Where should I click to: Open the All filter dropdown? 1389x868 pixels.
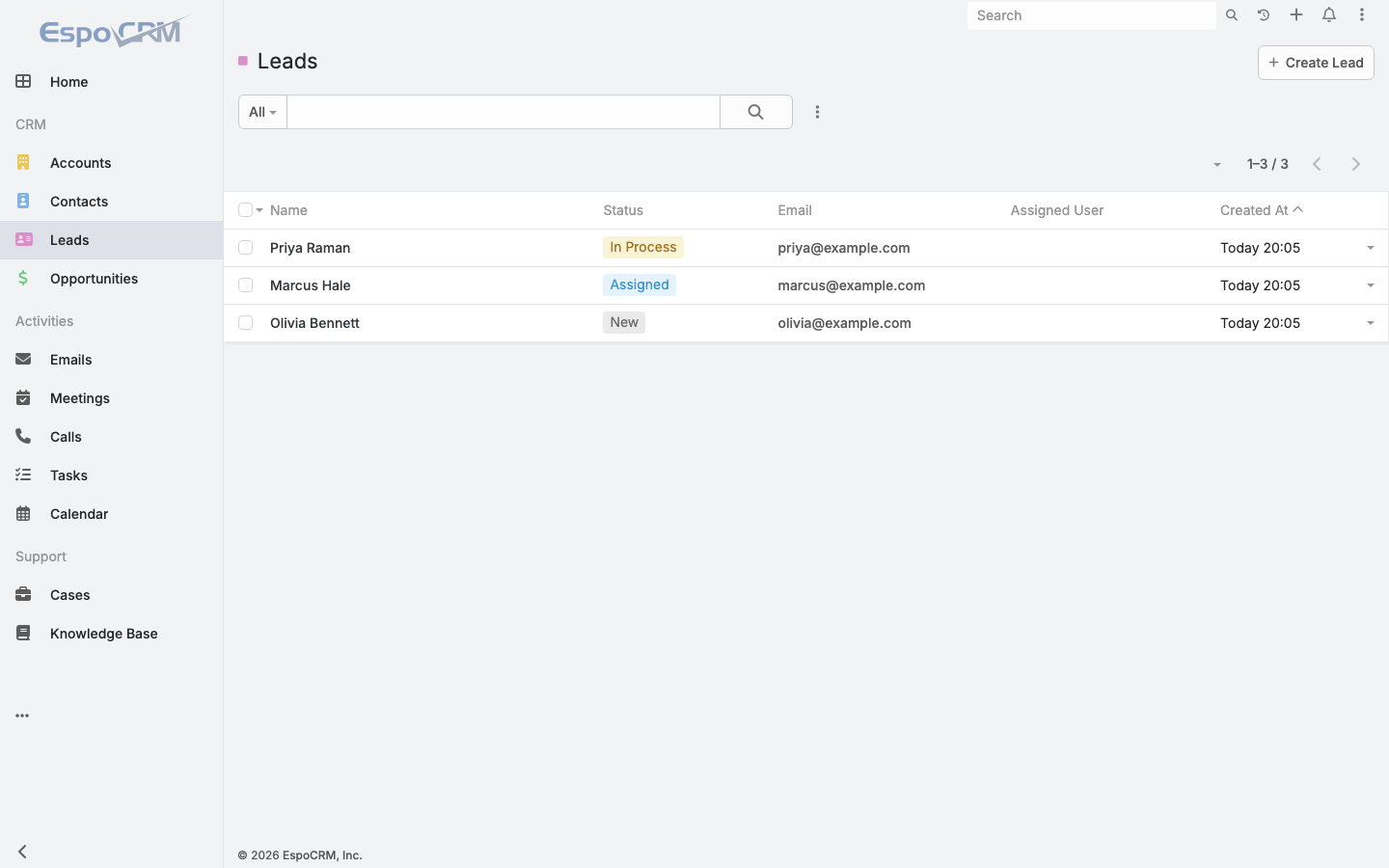(x=262, y=112)
